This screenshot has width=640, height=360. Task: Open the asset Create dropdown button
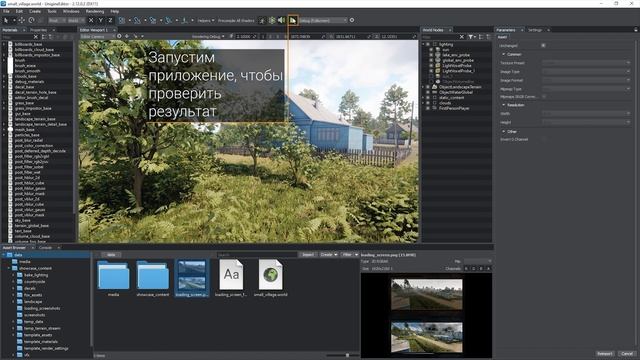329,254
